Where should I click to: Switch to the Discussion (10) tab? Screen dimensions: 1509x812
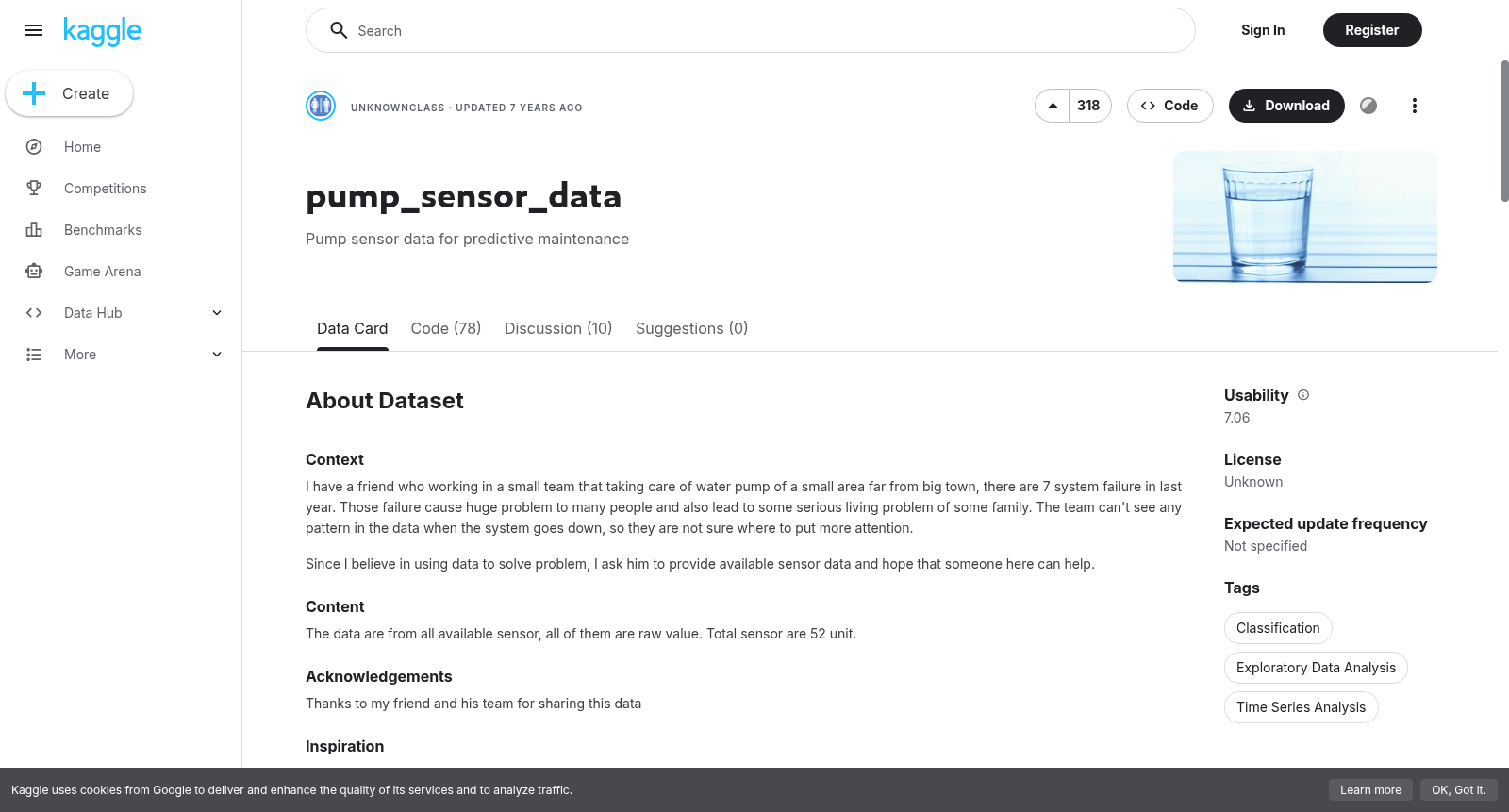[558, 328]
